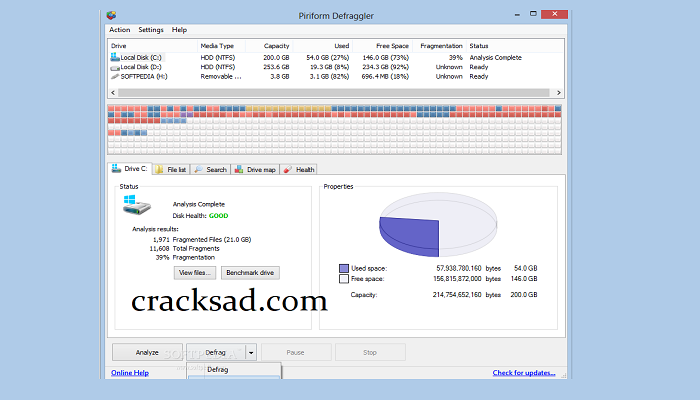Sort by the Drive column header
The width and height of the screenshot is (700, 400).
pyautogui.click(x=153, y=46)
